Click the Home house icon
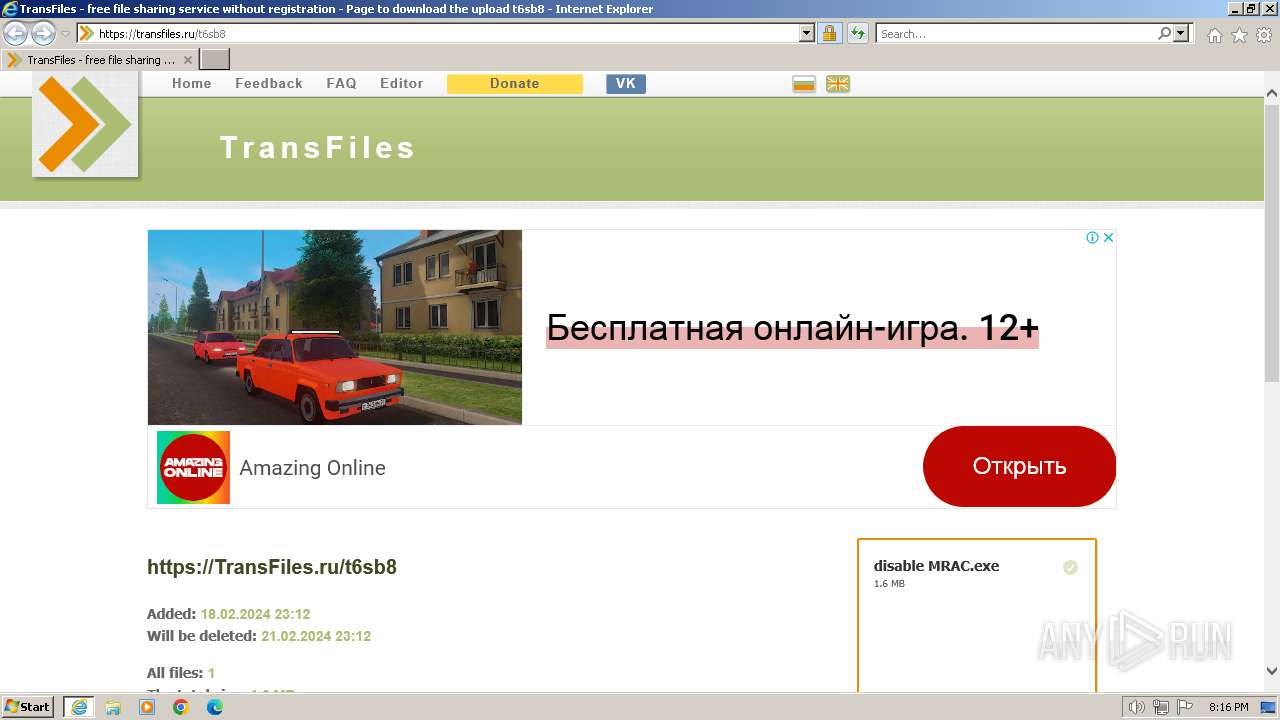Image resolution: width=1280 pixels, height=720 pixels. point(1214,35)
